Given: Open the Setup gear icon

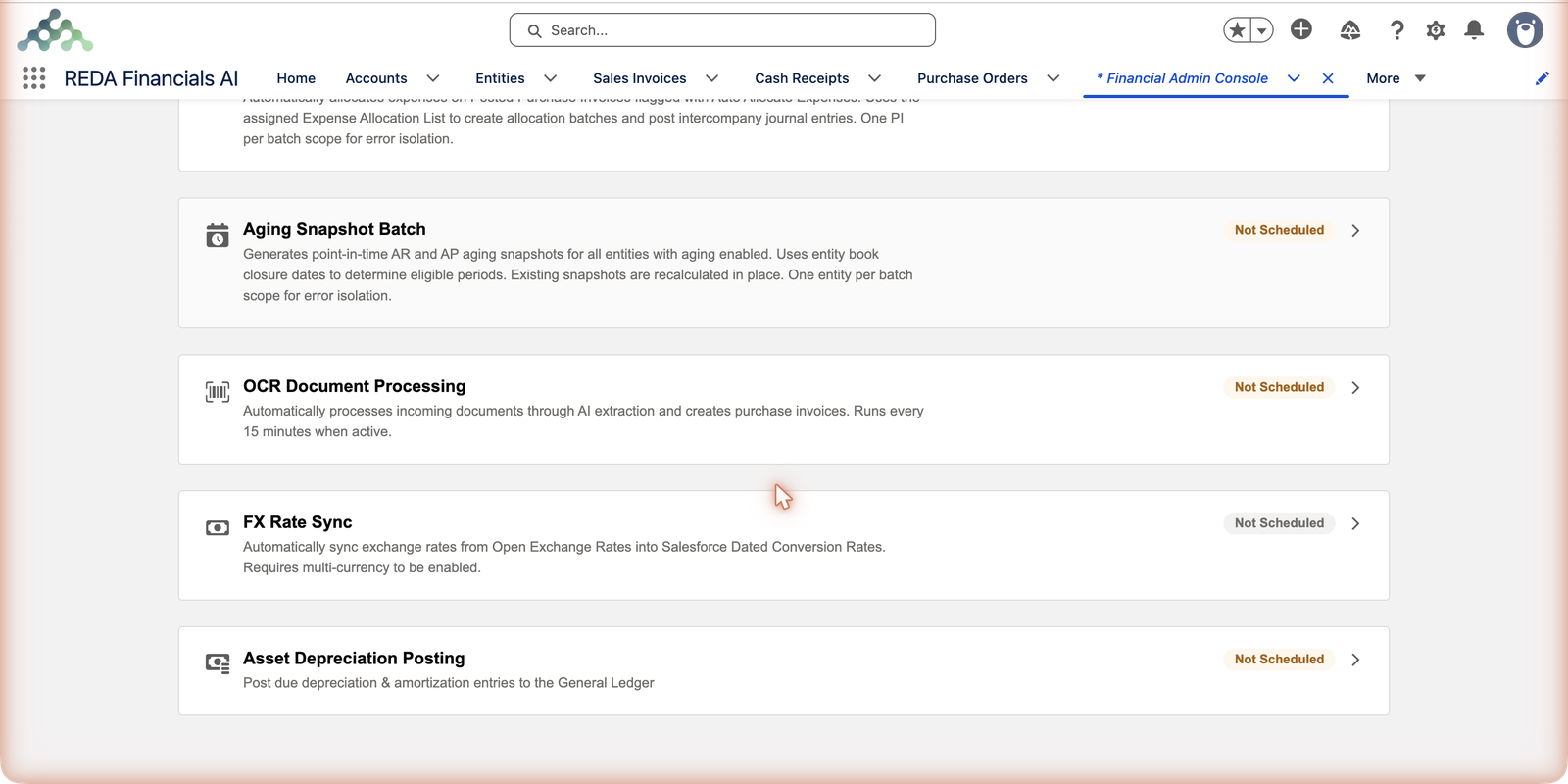Looking at the screenshot, I should tap(1436, 30).
